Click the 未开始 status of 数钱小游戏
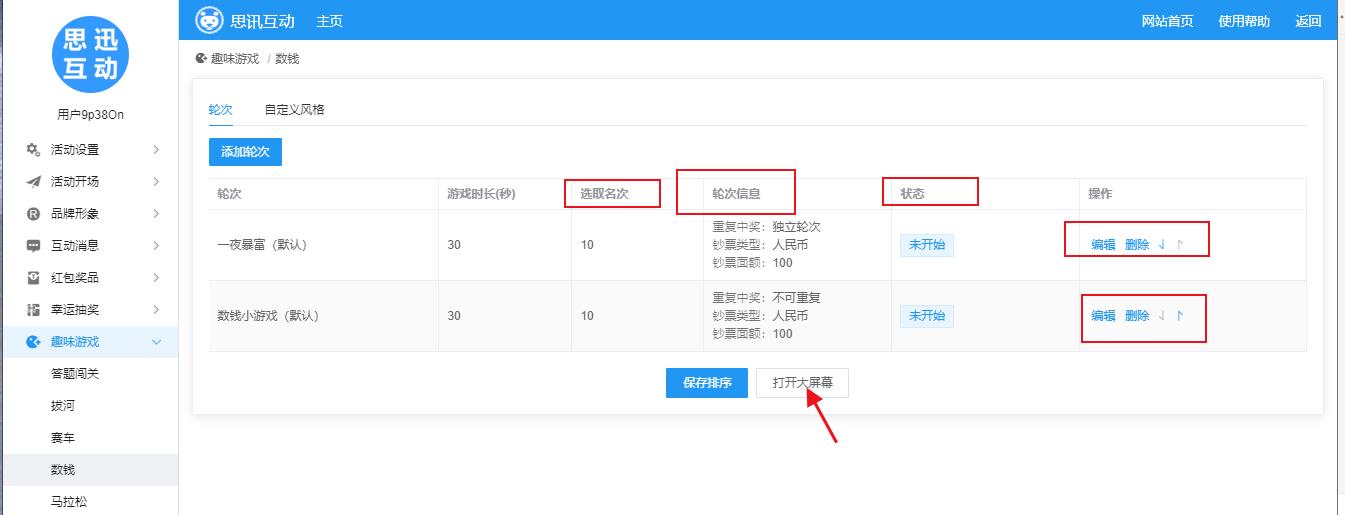 click(927, 316)
